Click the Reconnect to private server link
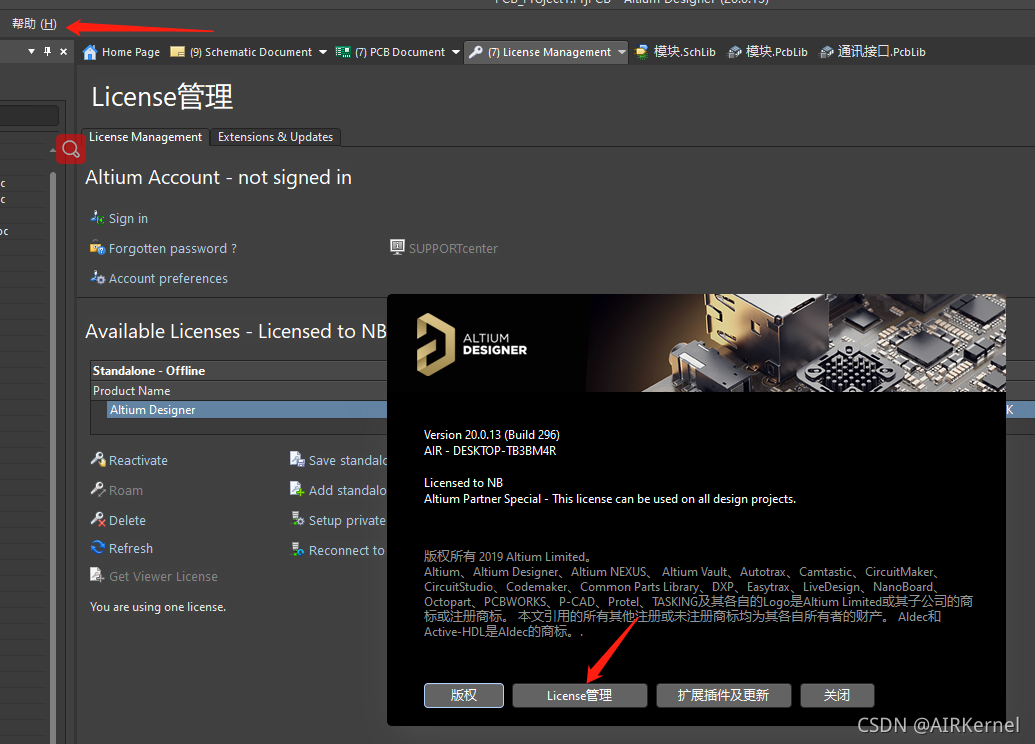 tap(347, 551)
